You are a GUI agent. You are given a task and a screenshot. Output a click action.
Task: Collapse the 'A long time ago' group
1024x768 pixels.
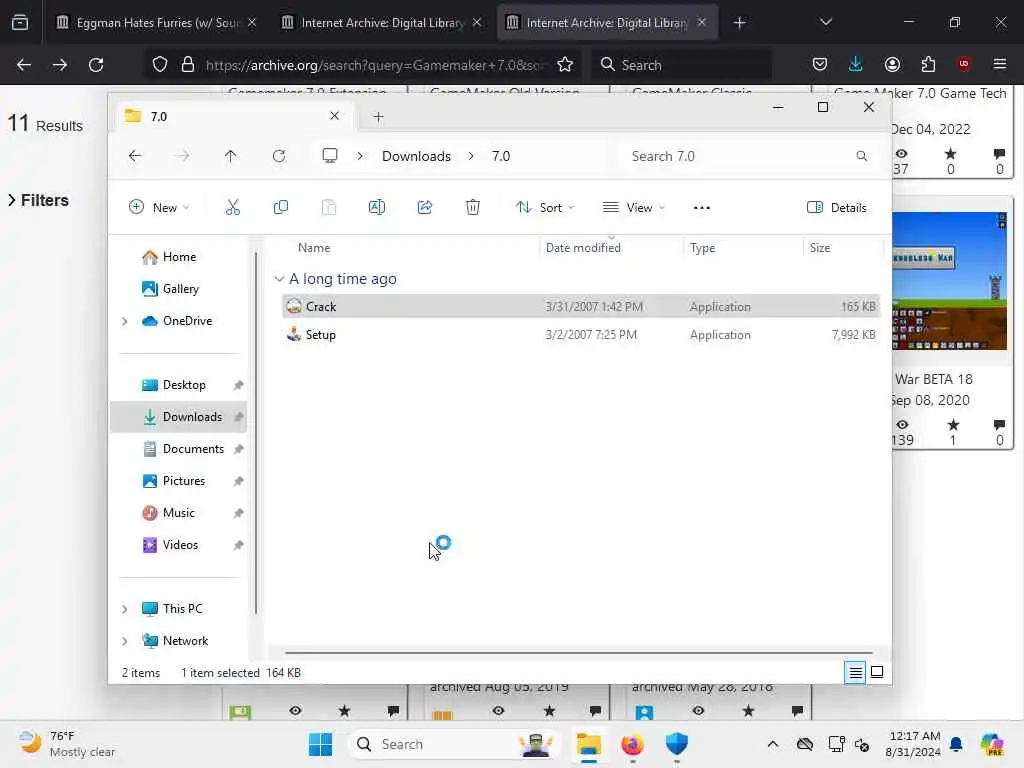point(279,279)
